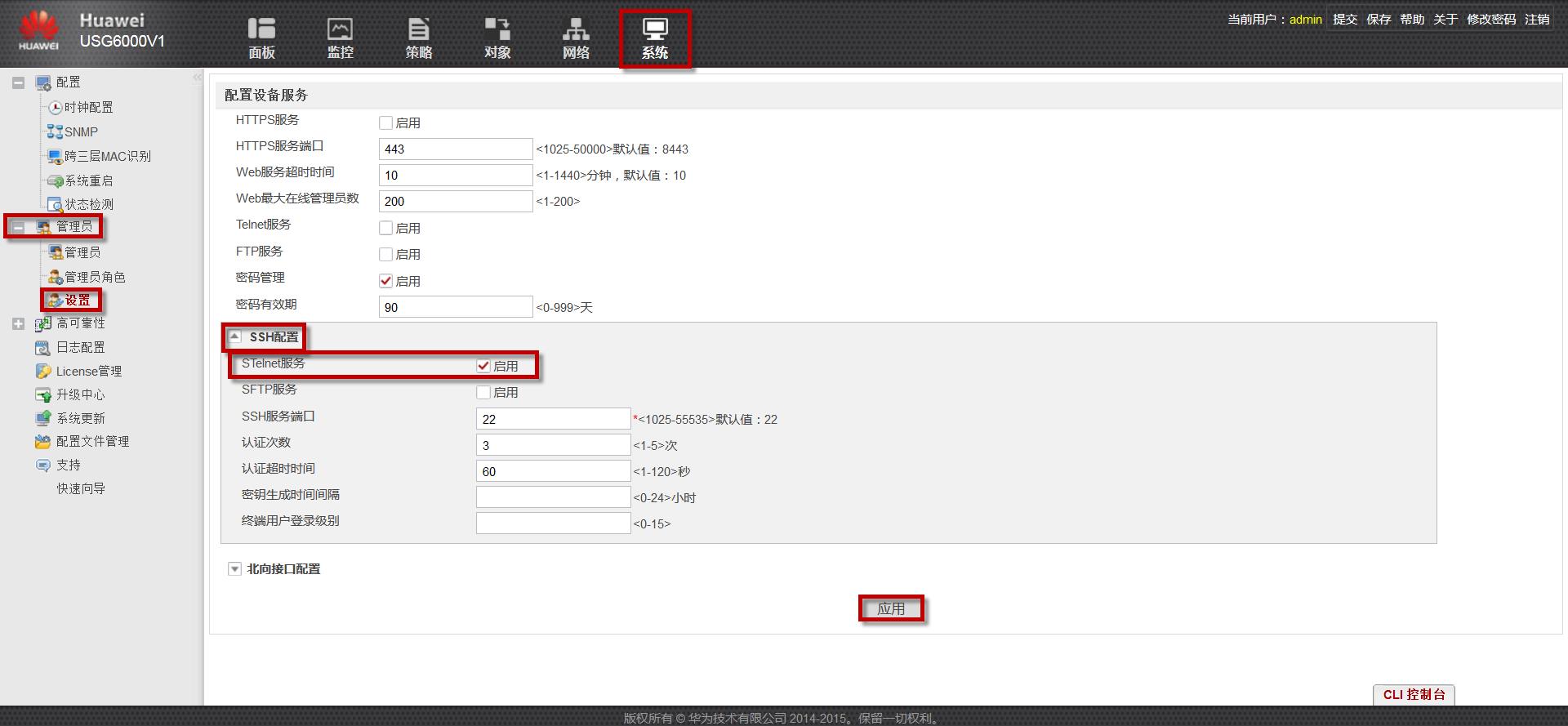Open the 监控 monitoring tab
This screenshot has height=726, width=1568.
340,38
